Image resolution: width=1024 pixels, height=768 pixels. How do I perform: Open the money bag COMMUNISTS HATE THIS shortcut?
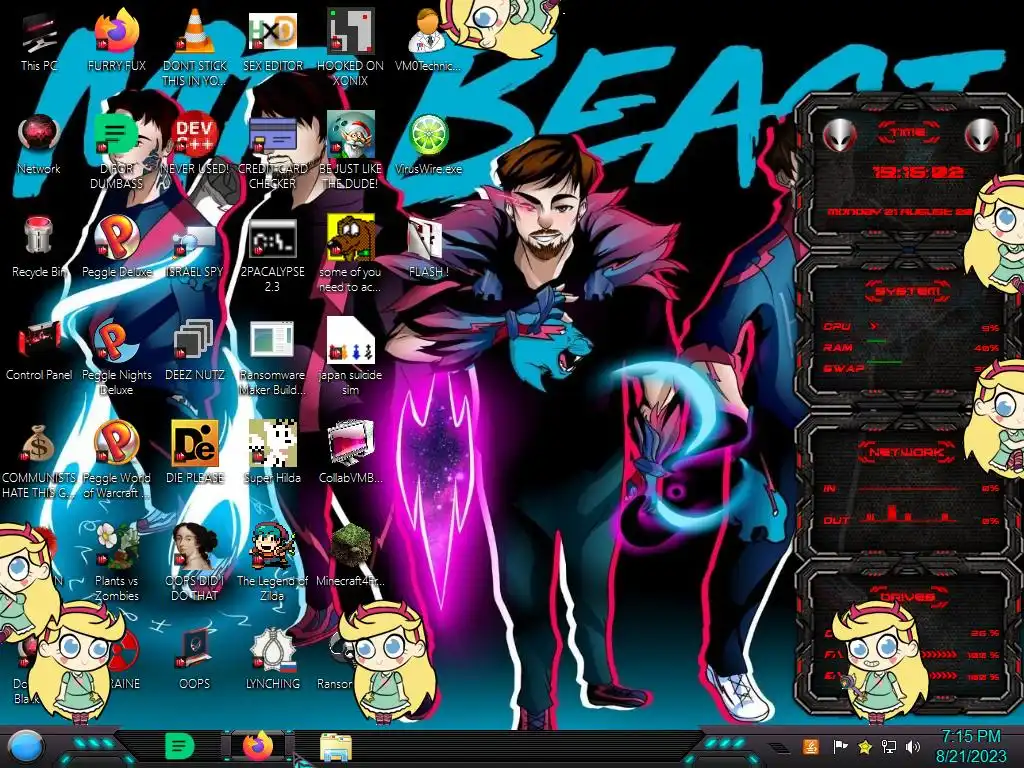[x=39, y=461]
